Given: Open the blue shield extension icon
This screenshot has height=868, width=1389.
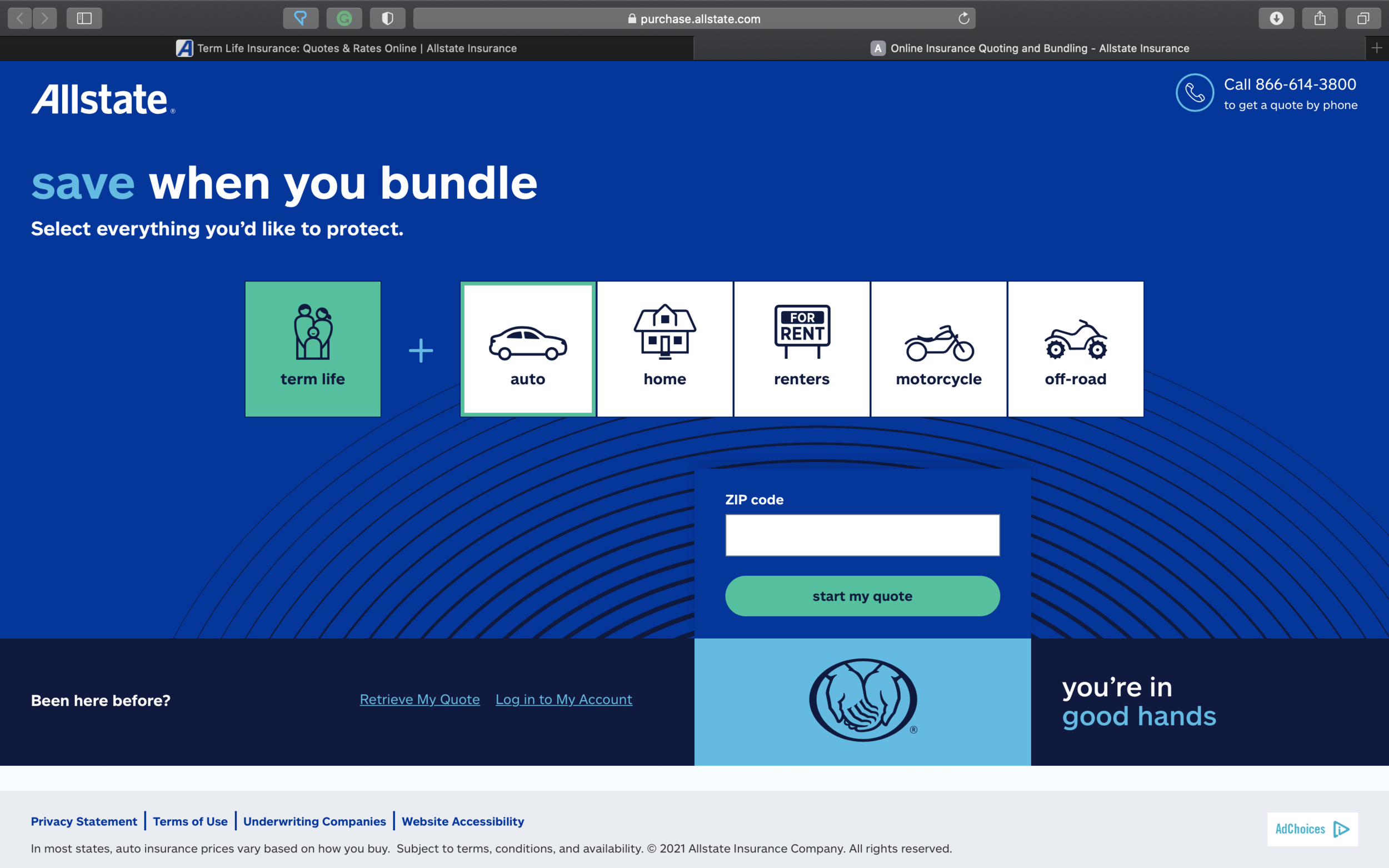Looking at the screenshot, I should (301, 18).
